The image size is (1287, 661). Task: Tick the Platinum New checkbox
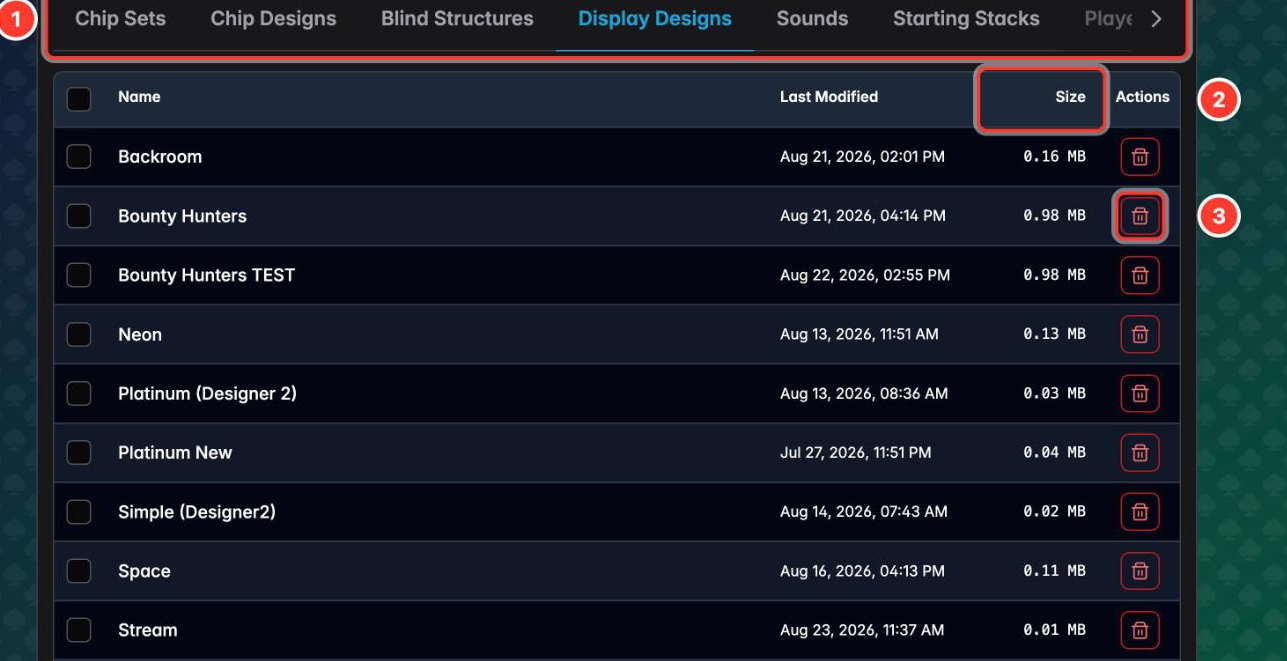point(79,453)
